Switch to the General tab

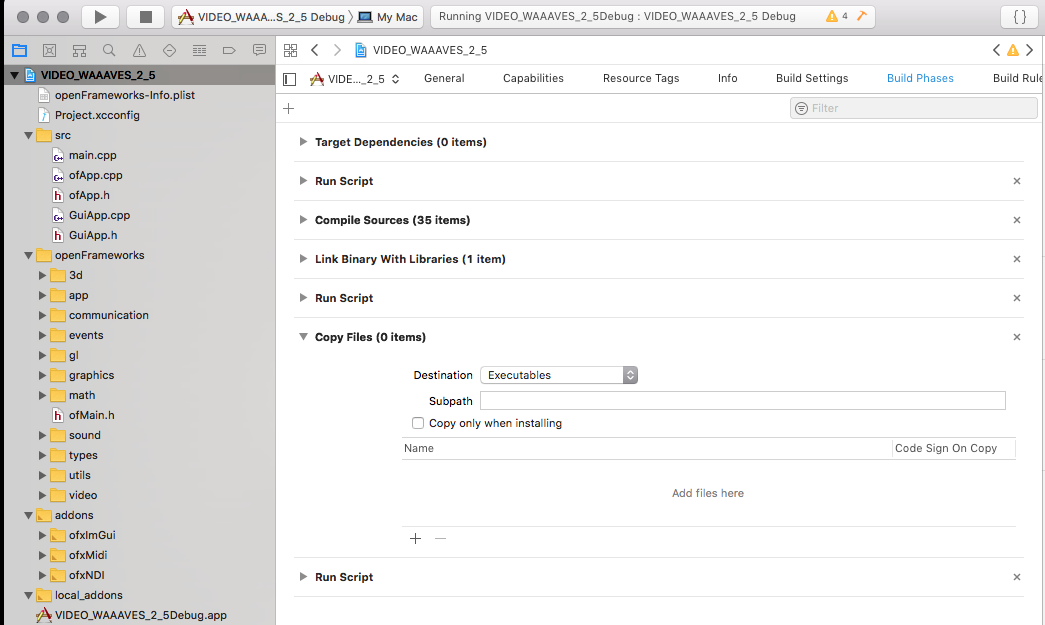(444, 79)
